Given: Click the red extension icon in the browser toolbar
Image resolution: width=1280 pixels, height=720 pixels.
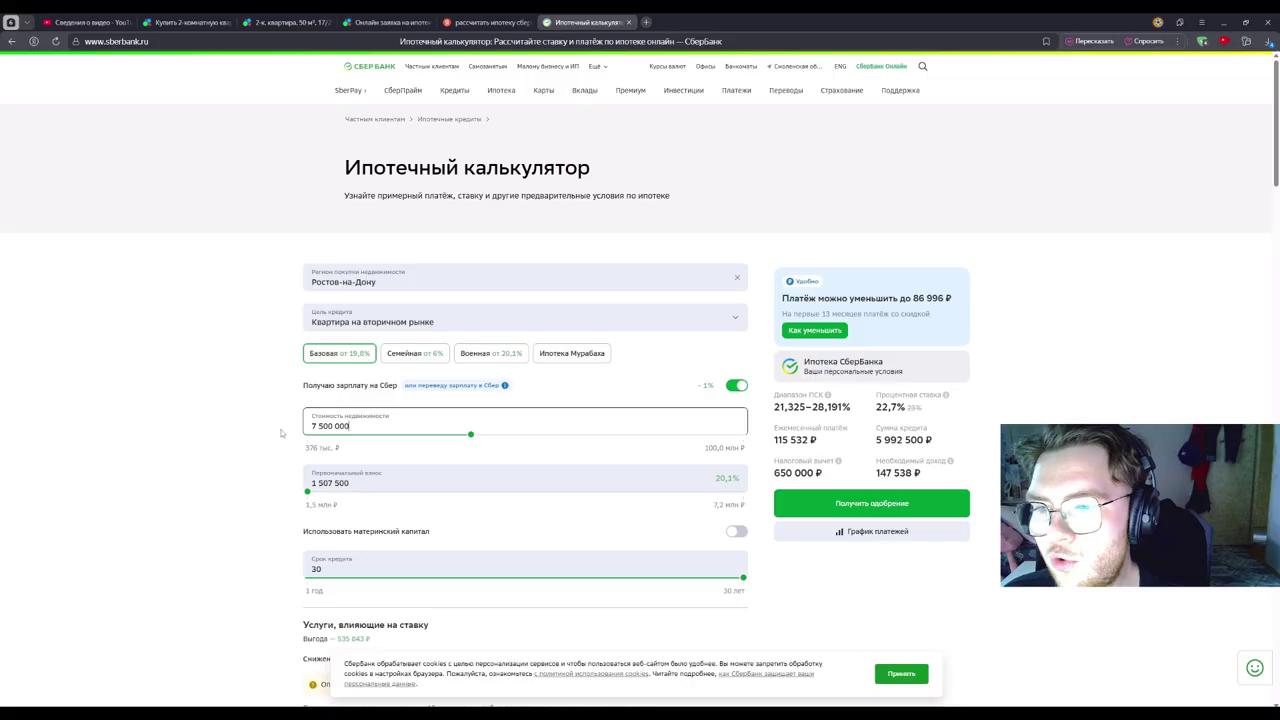Looking at the screenshot, I should coord(1223,41).
